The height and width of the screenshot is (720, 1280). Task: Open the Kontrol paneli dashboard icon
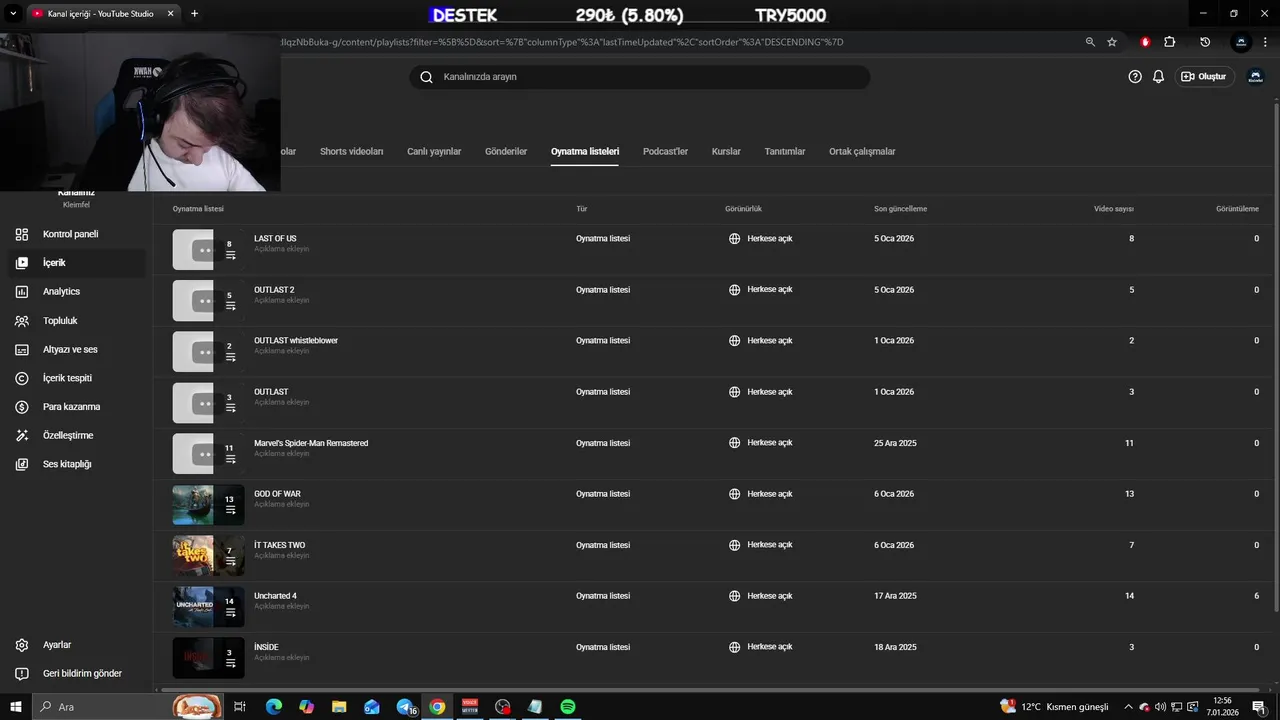(22, 234)
